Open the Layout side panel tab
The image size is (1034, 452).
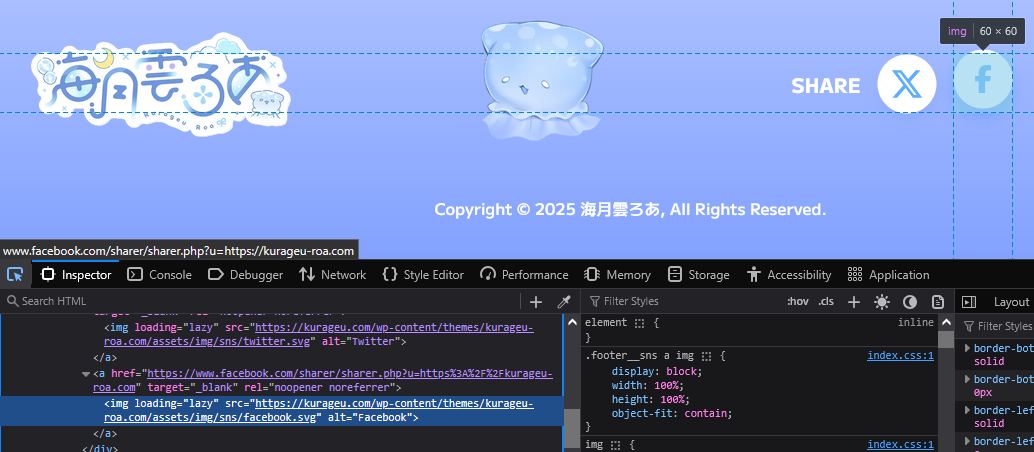coord(1011,302)
